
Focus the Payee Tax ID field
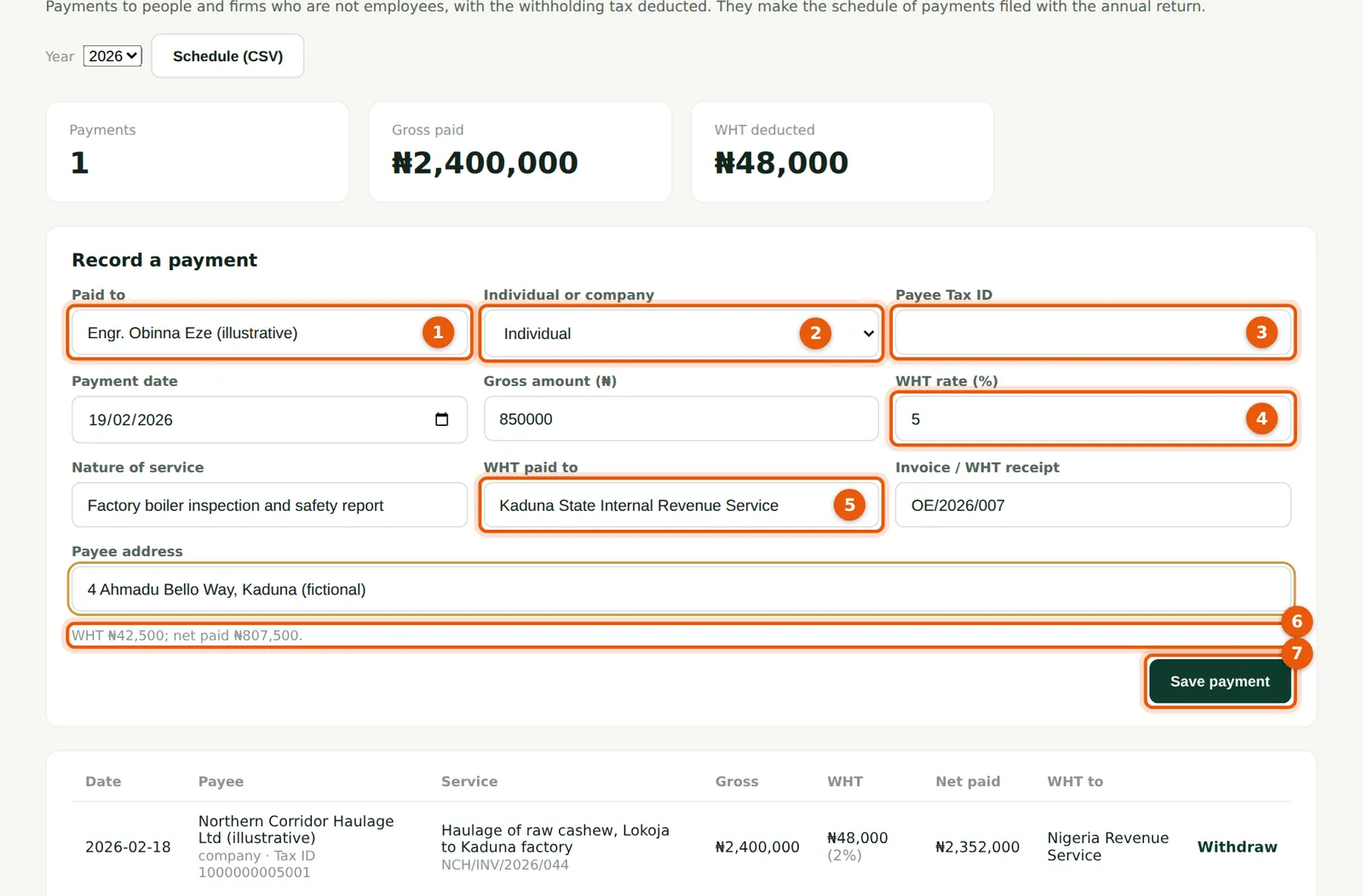(1093, 332)
